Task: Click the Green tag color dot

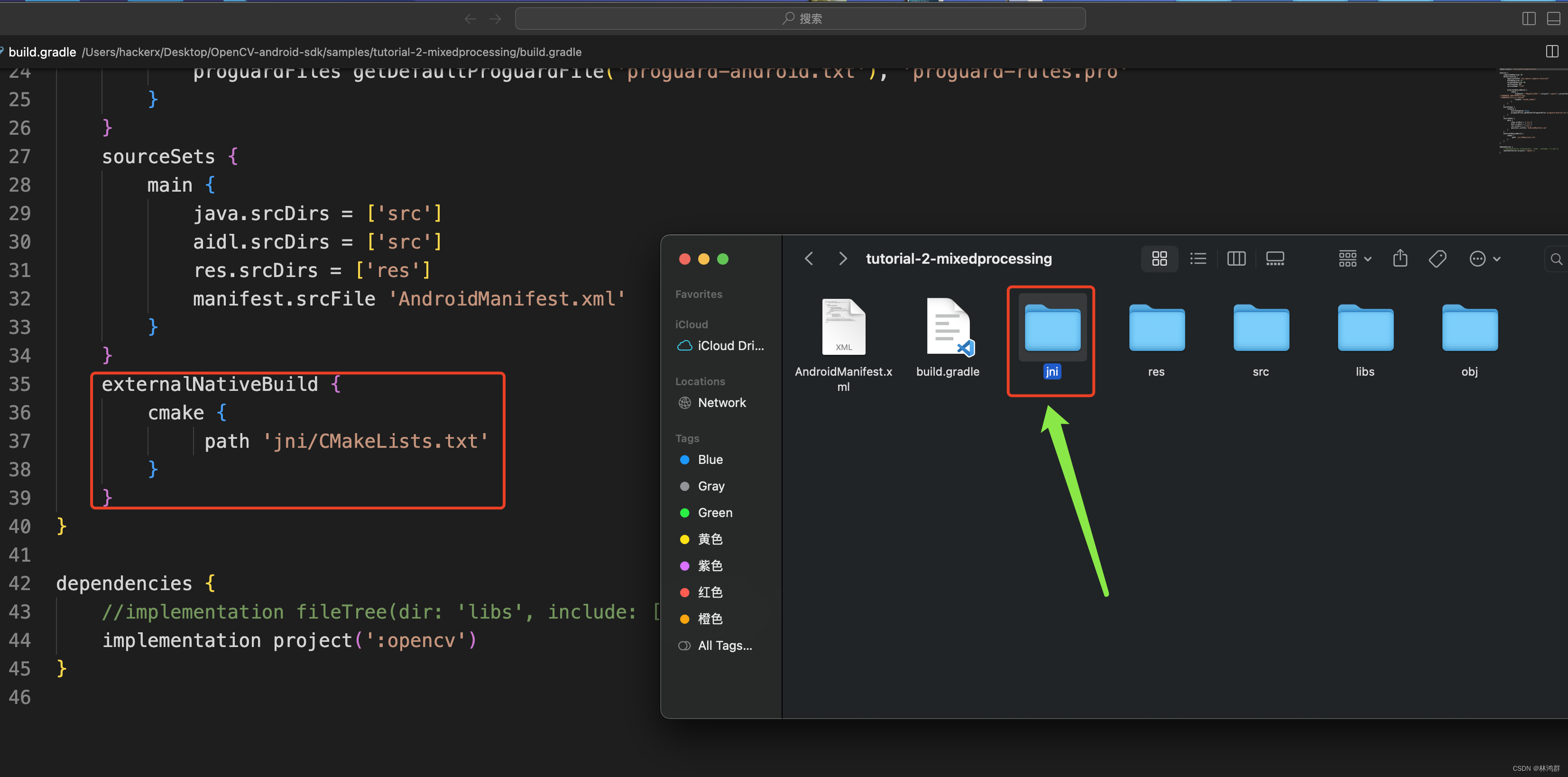Action: 684,513
